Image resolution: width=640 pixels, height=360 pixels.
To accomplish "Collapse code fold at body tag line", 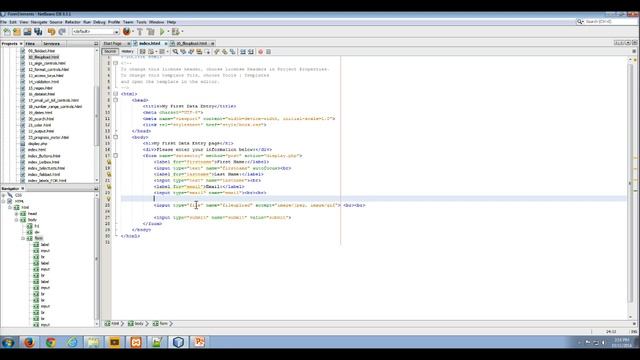I will 116,137.
